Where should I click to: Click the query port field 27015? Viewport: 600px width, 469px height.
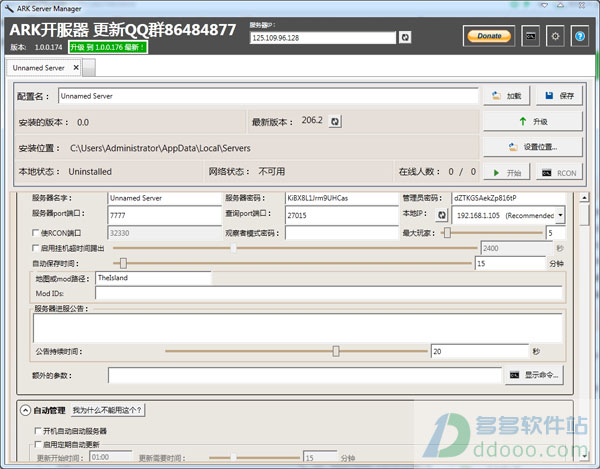[x=342, y=215]
